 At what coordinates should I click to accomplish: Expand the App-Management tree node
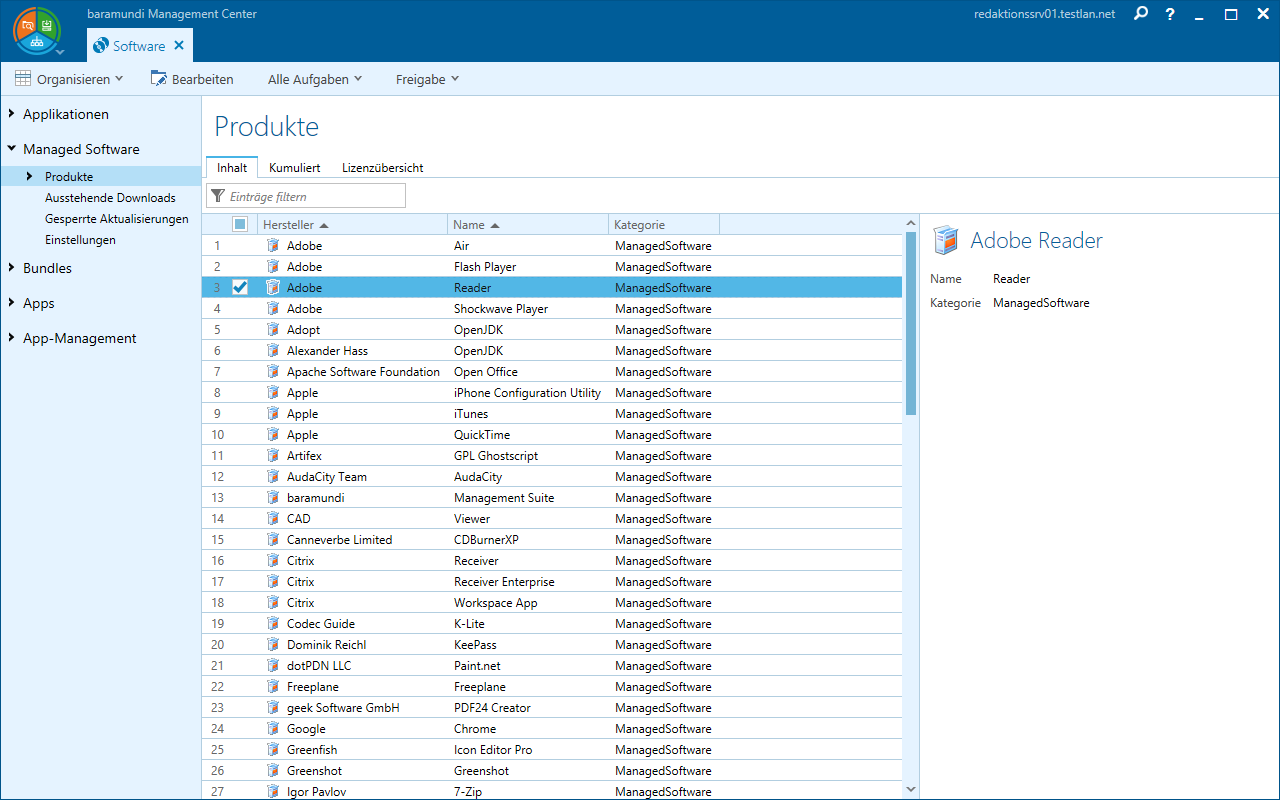click(x=11, y=338)
